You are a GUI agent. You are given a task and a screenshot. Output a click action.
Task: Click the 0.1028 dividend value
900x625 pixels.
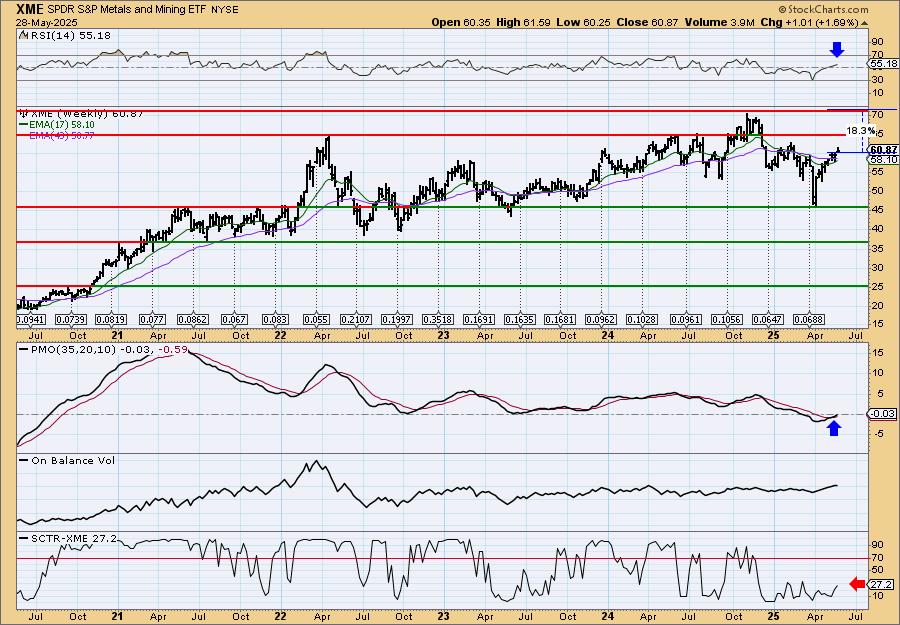[x=642, y=319]
